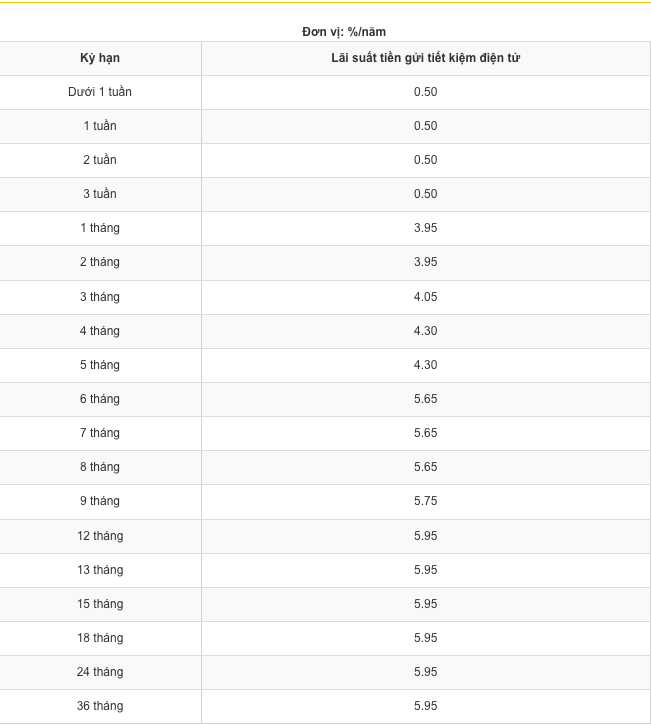Select the '24 tháng' term cell

100,672
